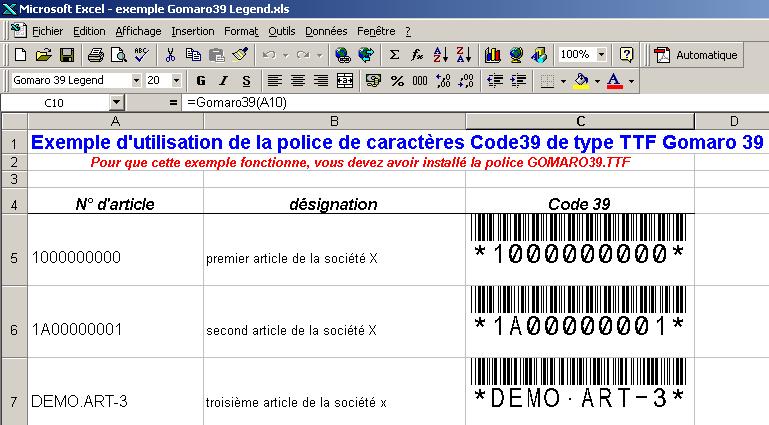Open the Web toolbar globe icon
Viewport: 769px width, 425px height.
[366, 55]
